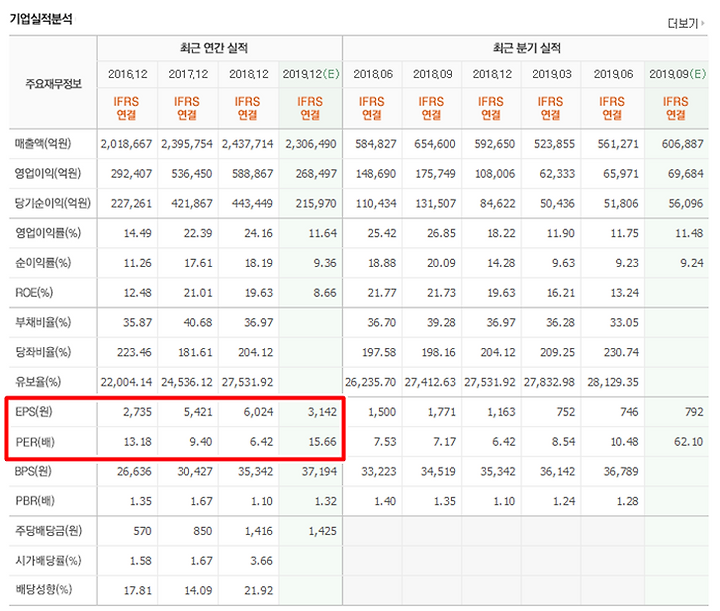720x611 pixels.
Task: Click the debt ratio value 40.68
Action: [198, 323]
